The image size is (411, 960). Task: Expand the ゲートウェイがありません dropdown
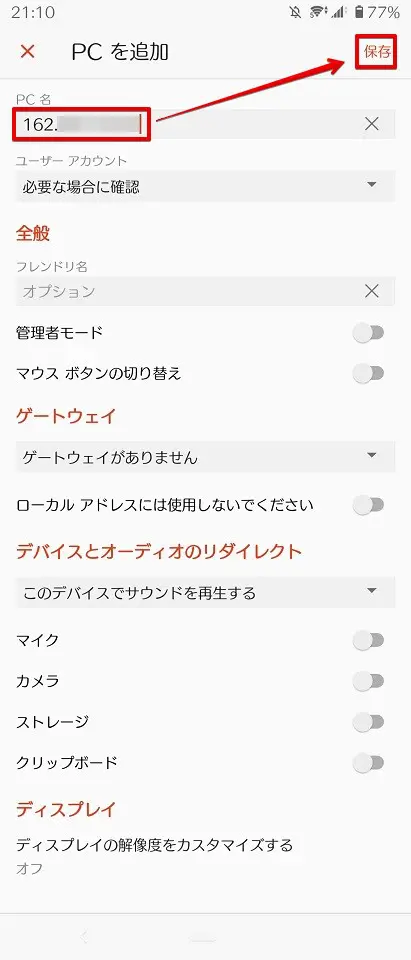coord(205,457)
